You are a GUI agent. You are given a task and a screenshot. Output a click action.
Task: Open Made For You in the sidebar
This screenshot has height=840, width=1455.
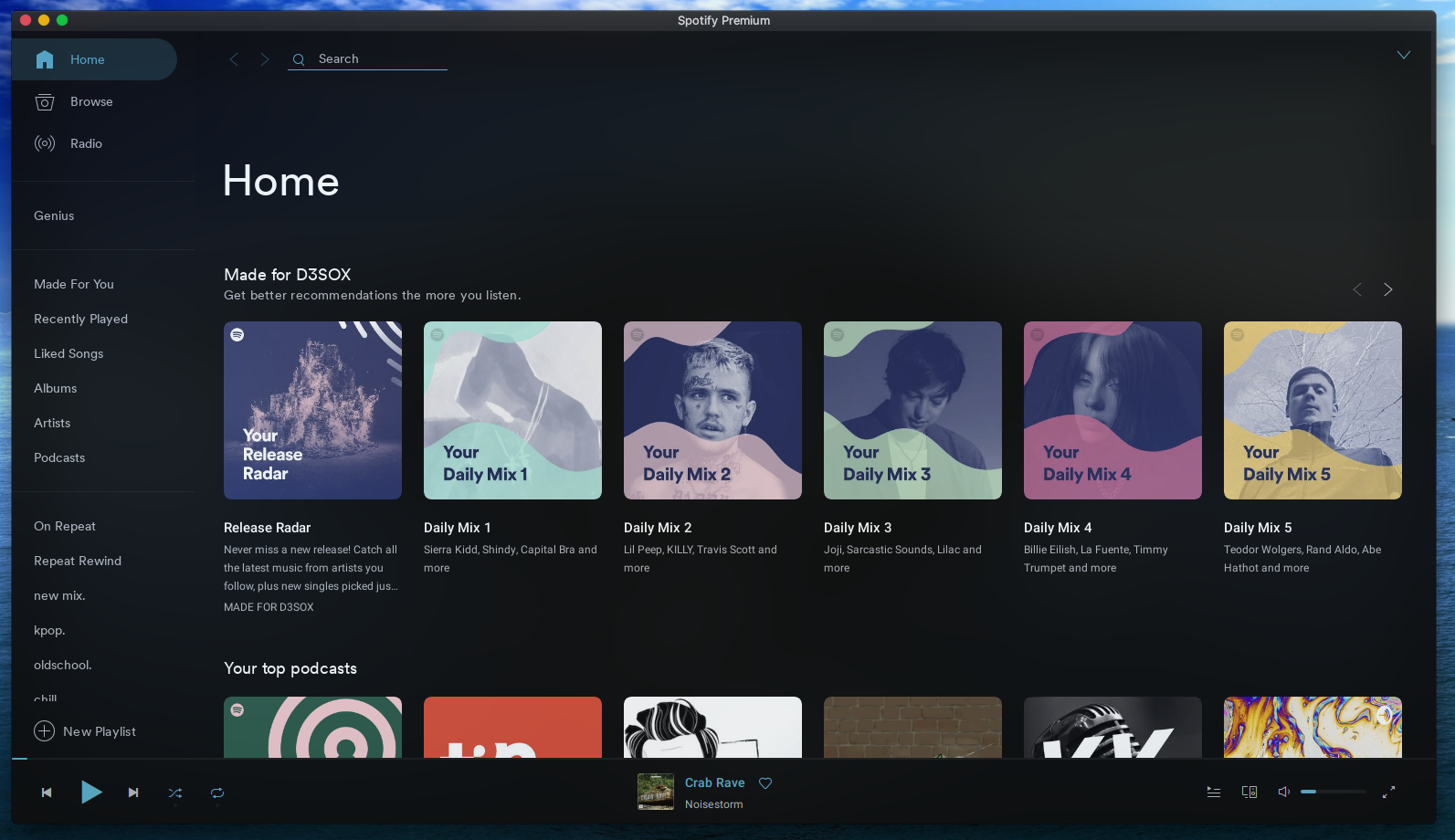pos(74,284)
